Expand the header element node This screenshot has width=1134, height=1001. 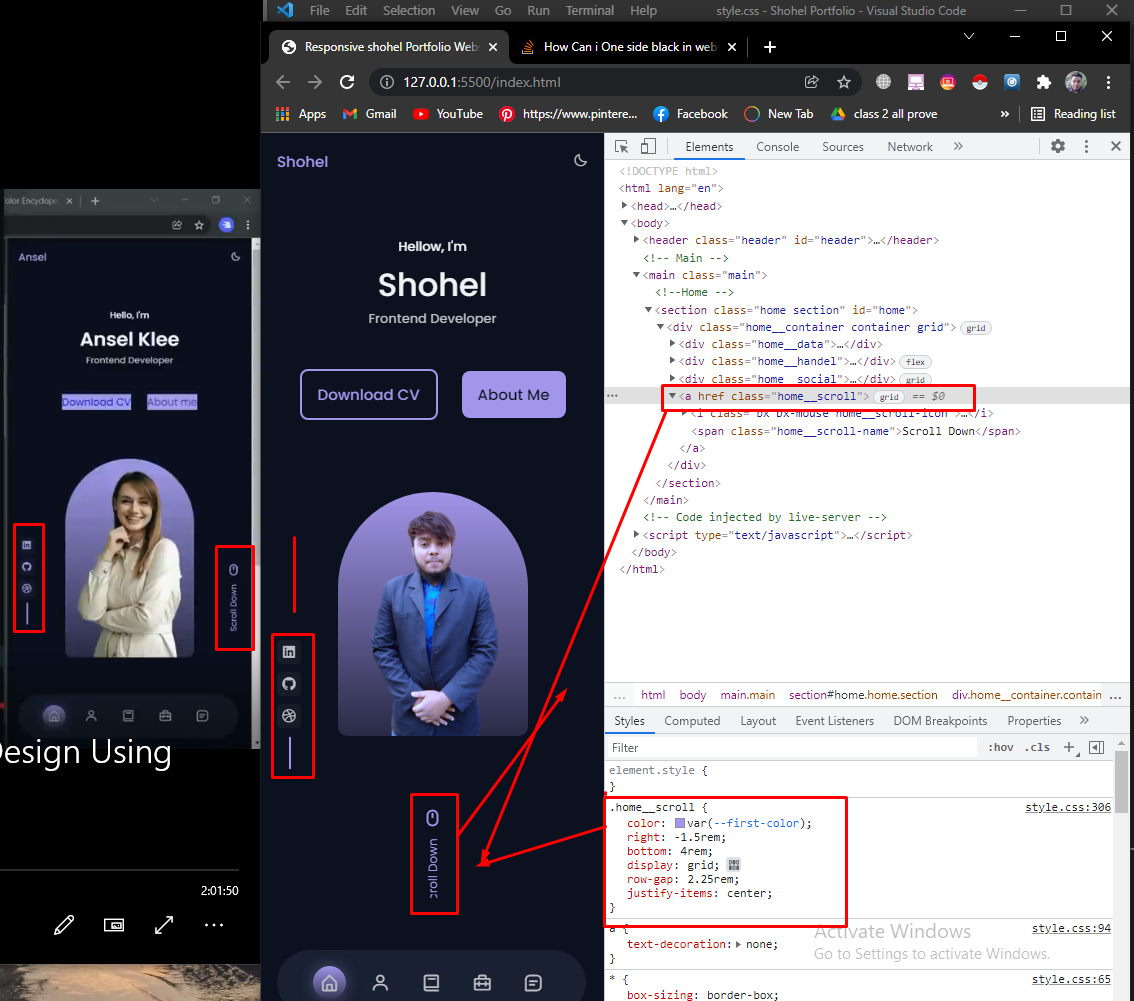click(636, 239)
